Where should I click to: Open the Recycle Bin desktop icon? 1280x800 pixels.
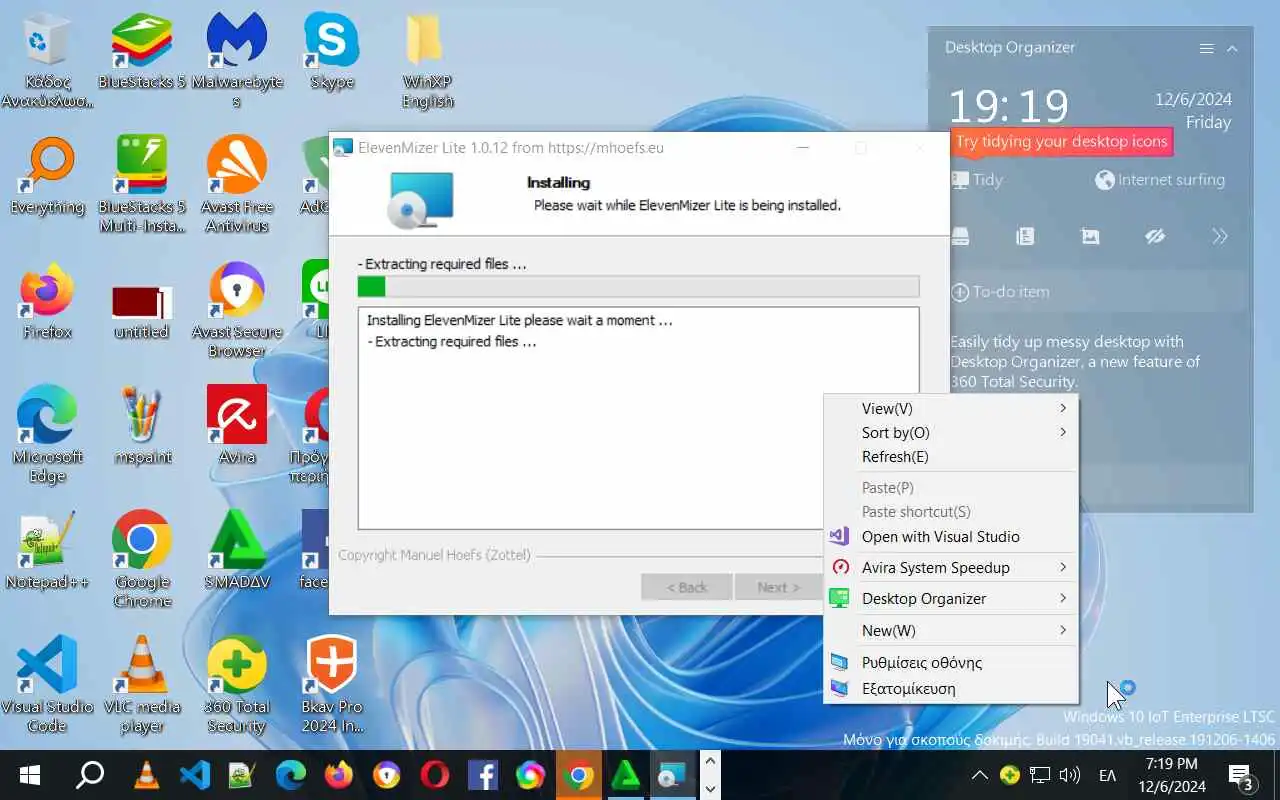point(47,60)
